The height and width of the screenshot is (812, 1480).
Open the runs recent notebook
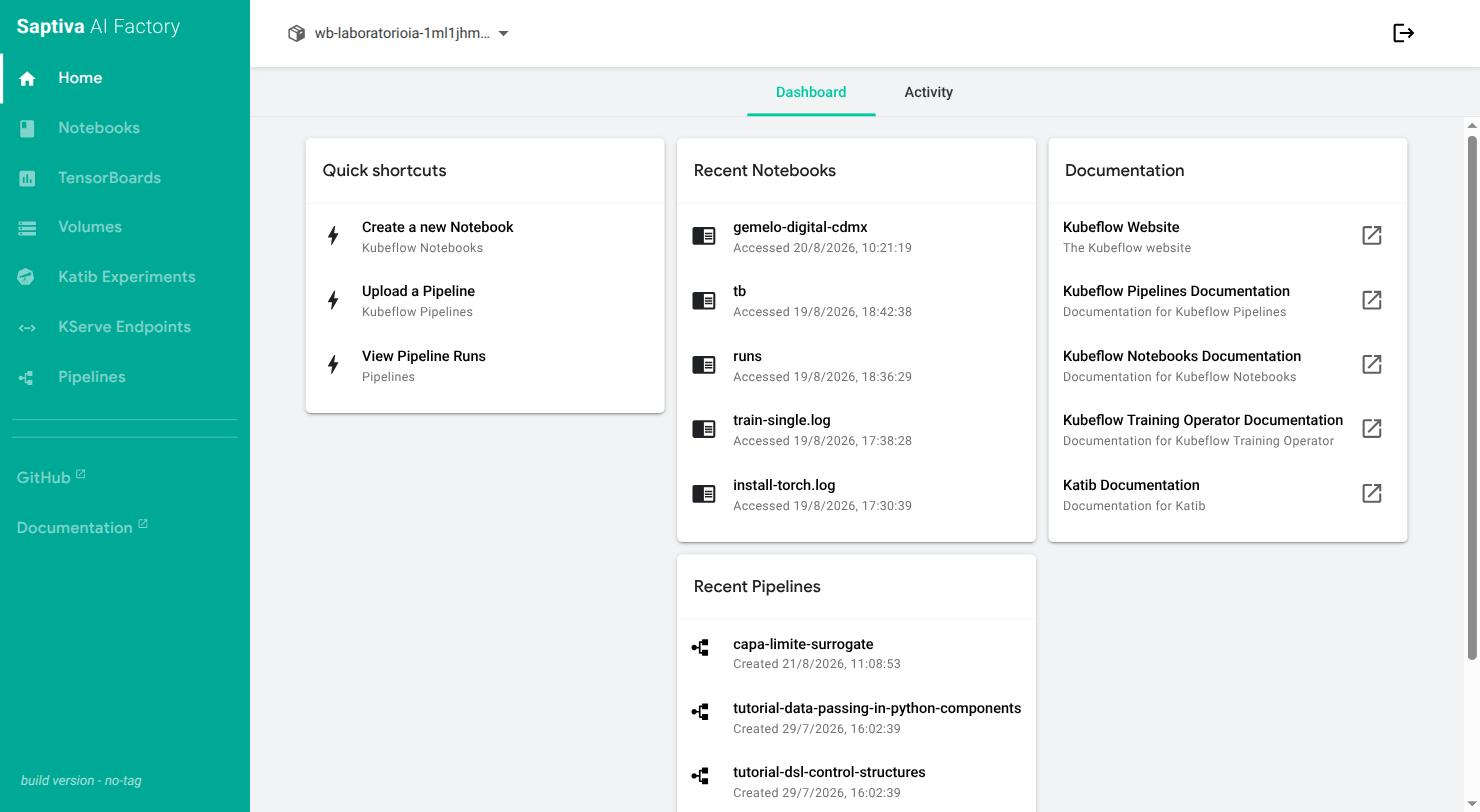click(856, 365)
